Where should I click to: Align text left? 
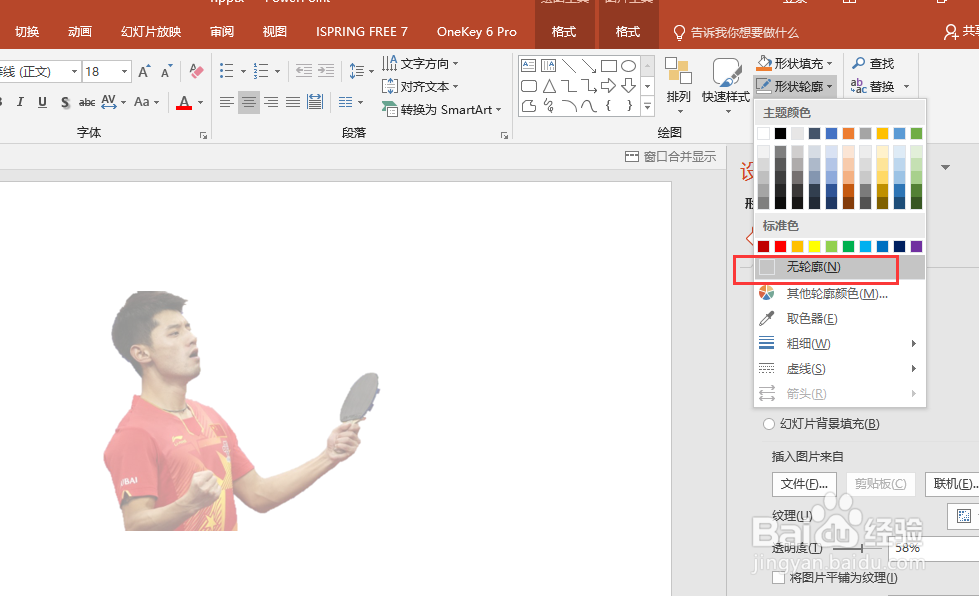pos(227,102)
